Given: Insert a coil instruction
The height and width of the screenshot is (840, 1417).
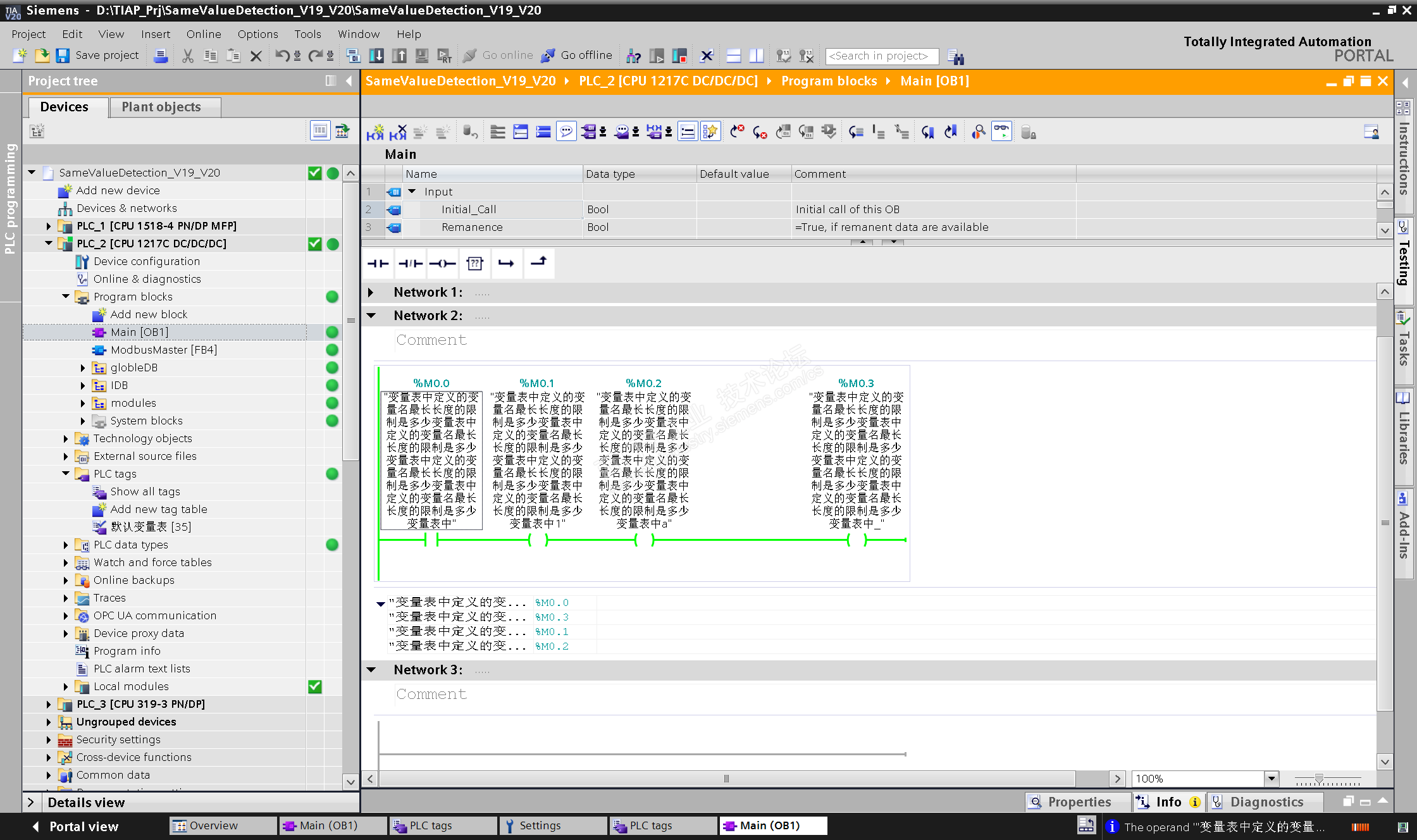Looking at the screenshot, I should 442,264.
